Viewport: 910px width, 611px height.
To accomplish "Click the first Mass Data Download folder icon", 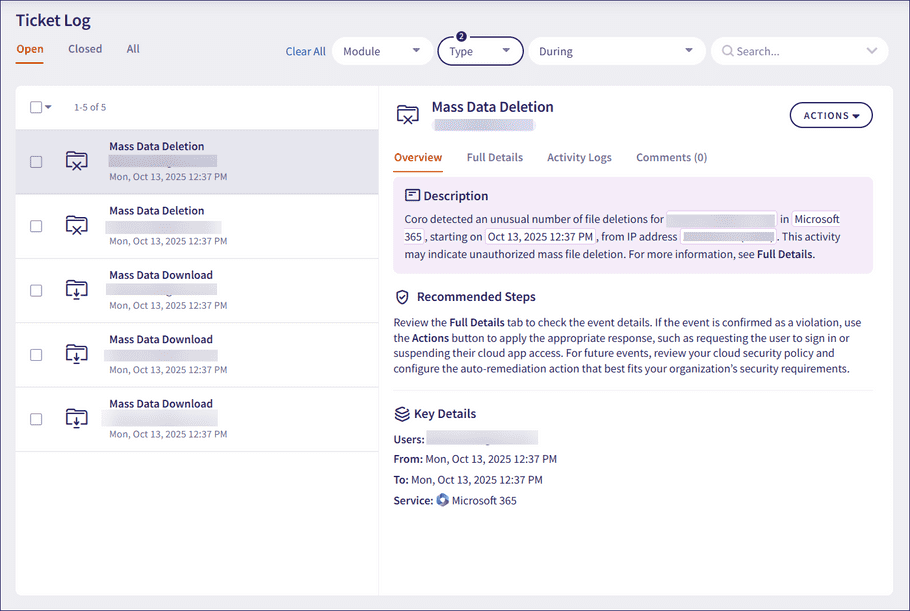I will [77, 290].
